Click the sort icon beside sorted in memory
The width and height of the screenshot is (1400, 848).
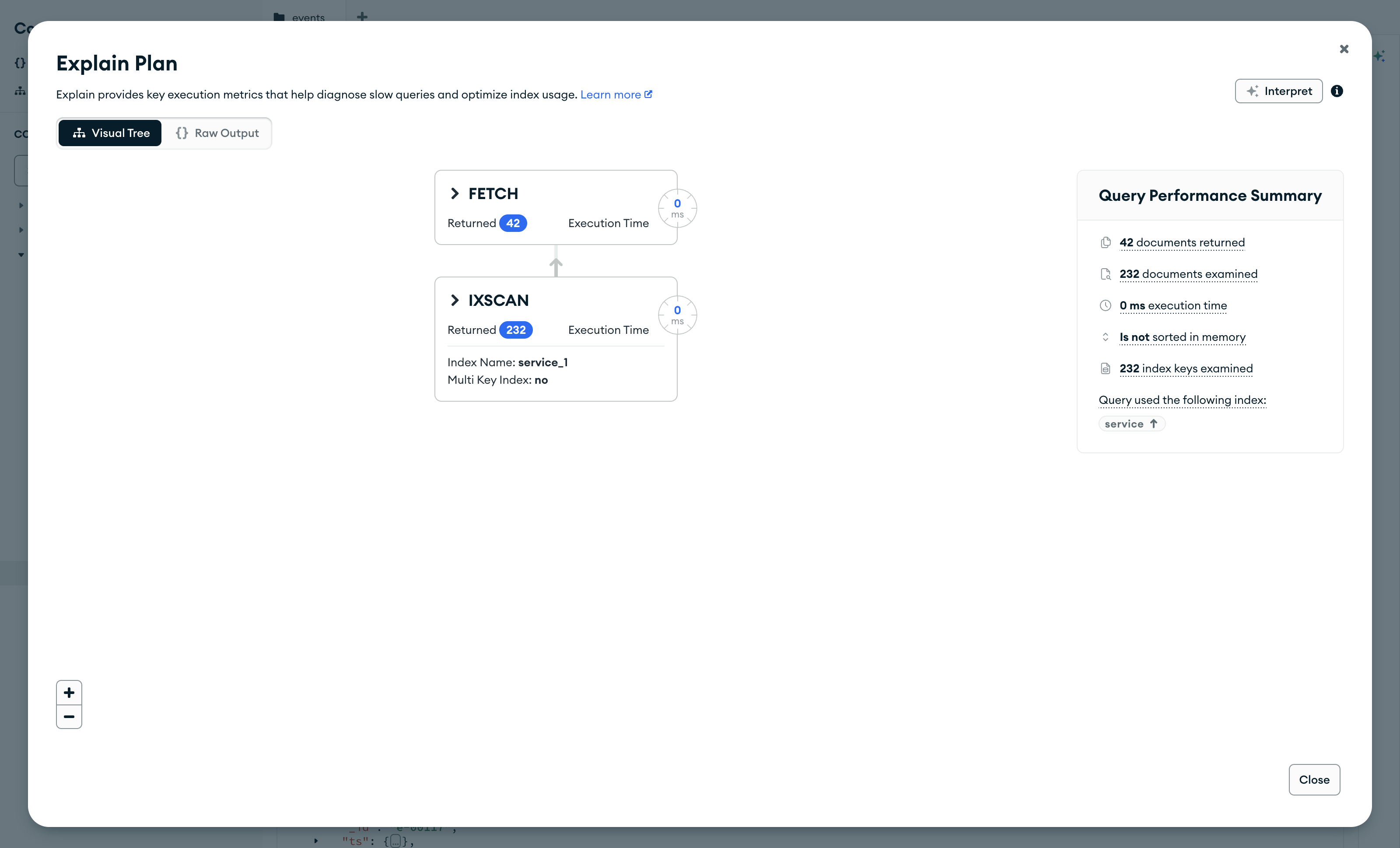1106,337
